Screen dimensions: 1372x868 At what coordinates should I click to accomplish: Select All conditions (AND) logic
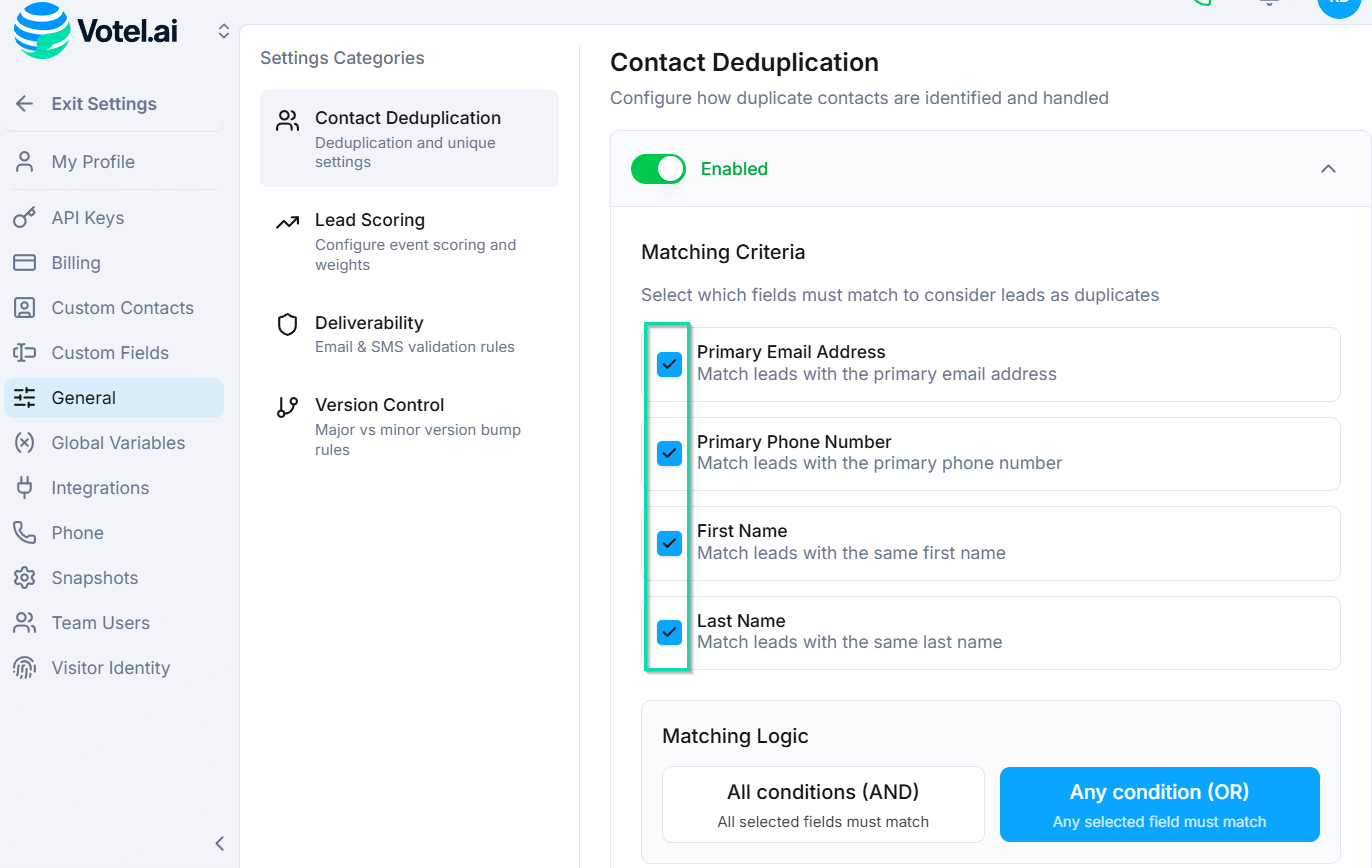(x=823, y=804)
